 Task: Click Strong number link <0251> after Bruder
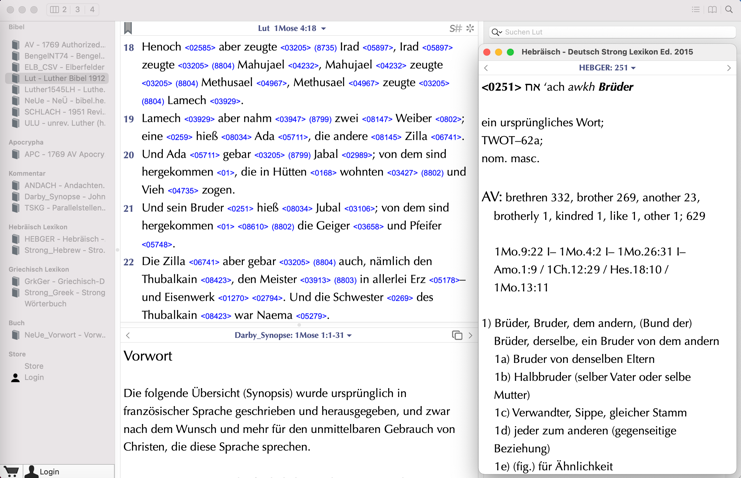pyautogui.click(x=240, y=209)
